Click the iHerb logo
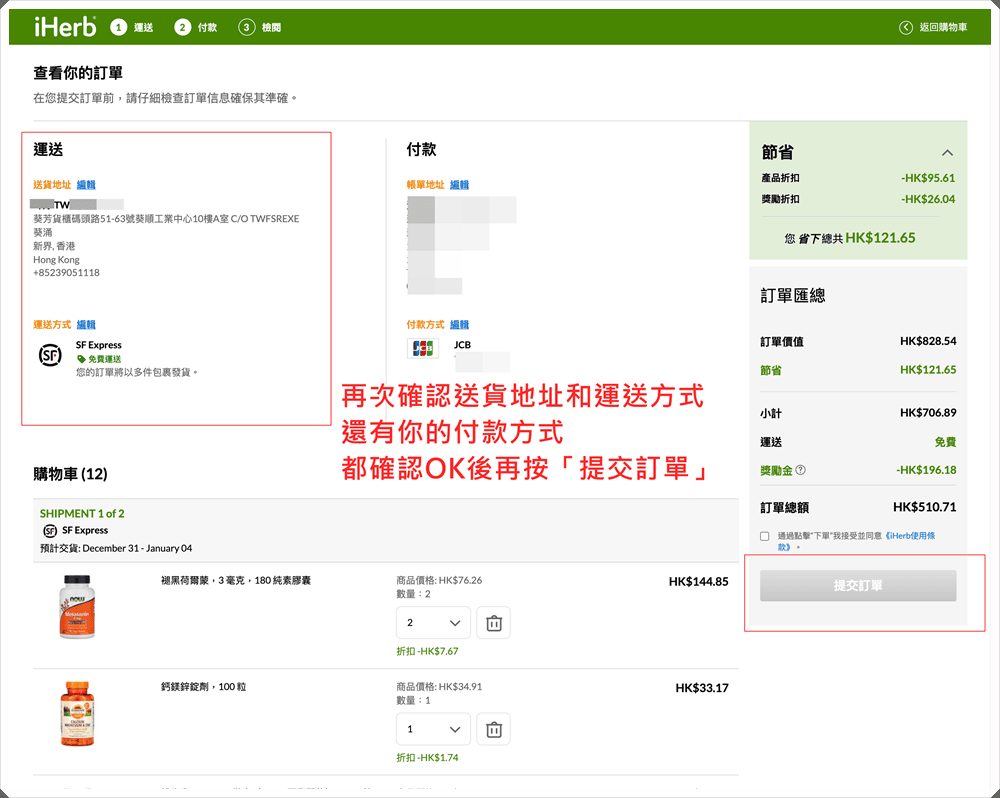 65,27
